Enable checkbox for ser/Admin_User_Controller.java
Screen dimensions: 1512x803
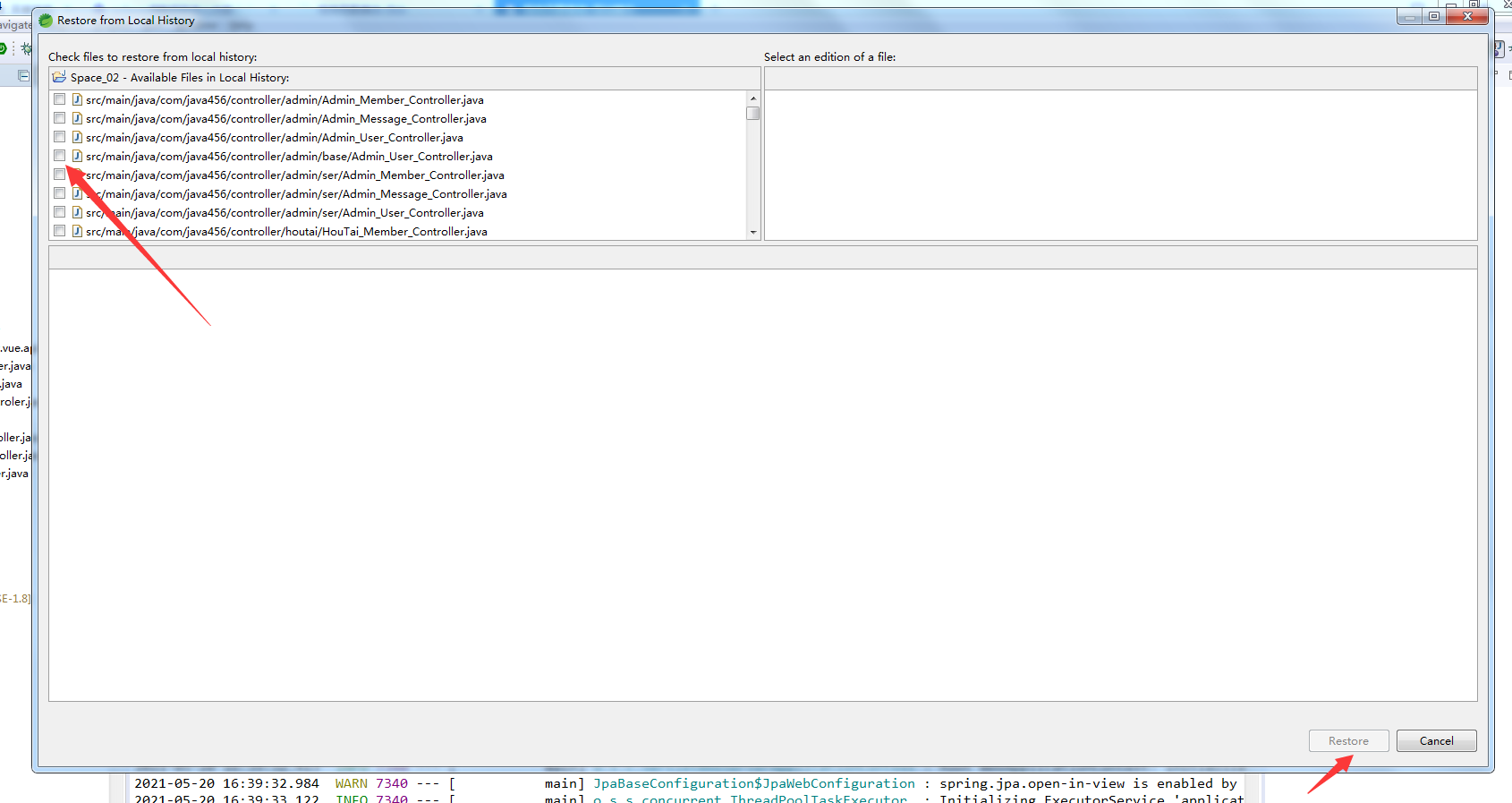(59, 212)
